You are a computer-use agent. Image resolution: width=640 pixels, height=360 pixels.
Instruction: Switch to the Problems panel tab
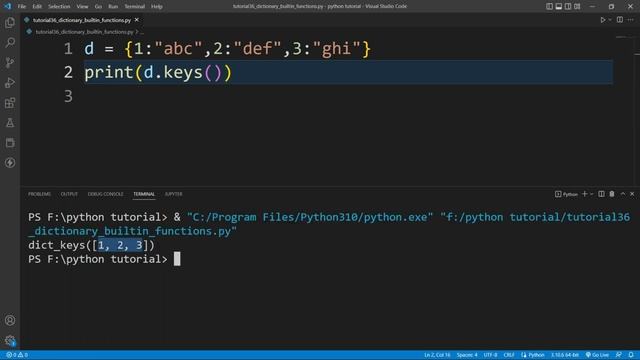coord(39,194)
